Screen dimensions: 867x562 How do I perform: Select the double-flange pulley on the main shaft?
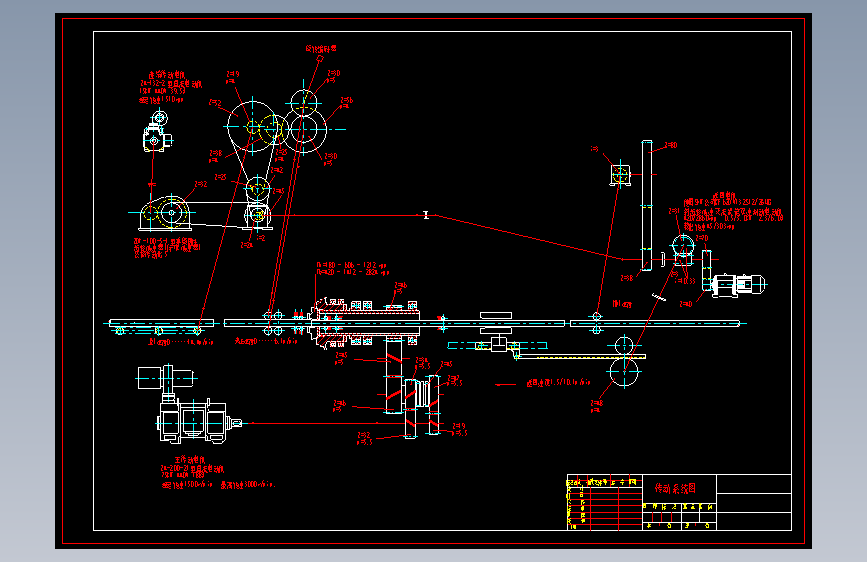point(496,323)
